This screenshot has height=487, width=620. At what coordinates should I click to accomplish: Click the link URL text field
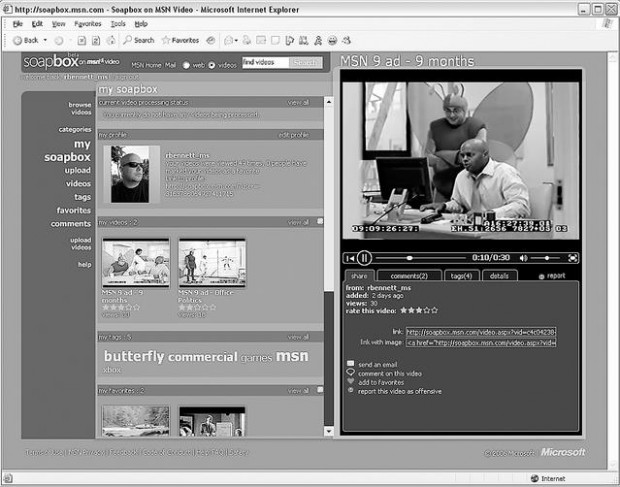pos(481,332)
